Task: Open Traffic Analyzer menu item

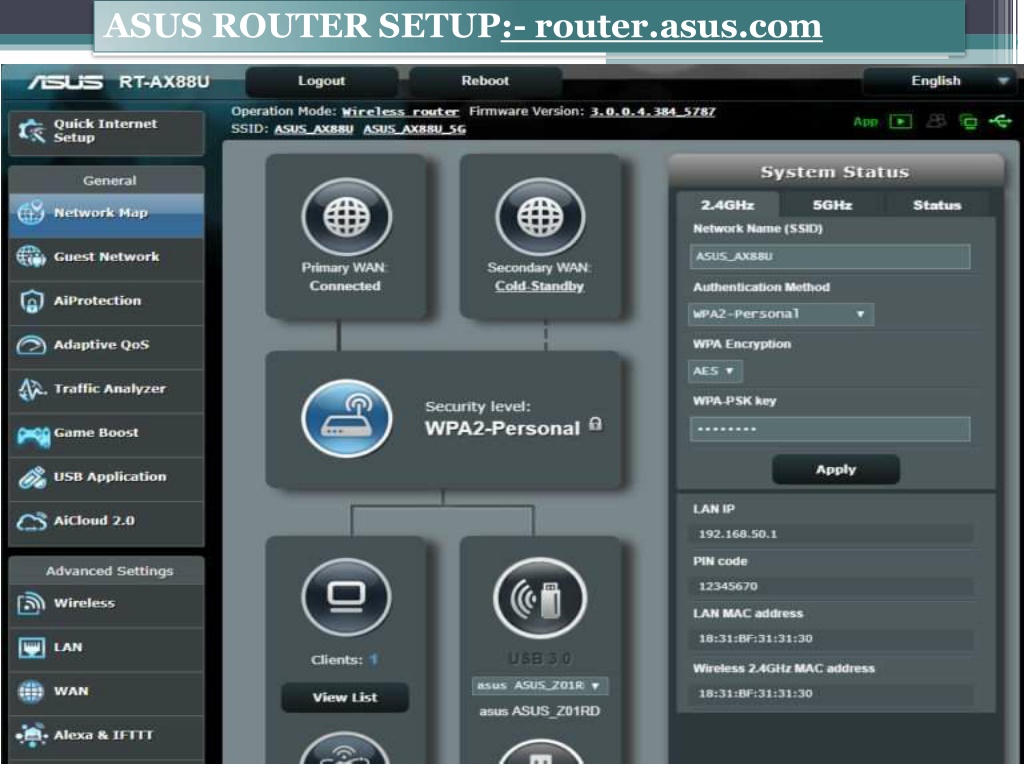Action: [x=106, y=389]
